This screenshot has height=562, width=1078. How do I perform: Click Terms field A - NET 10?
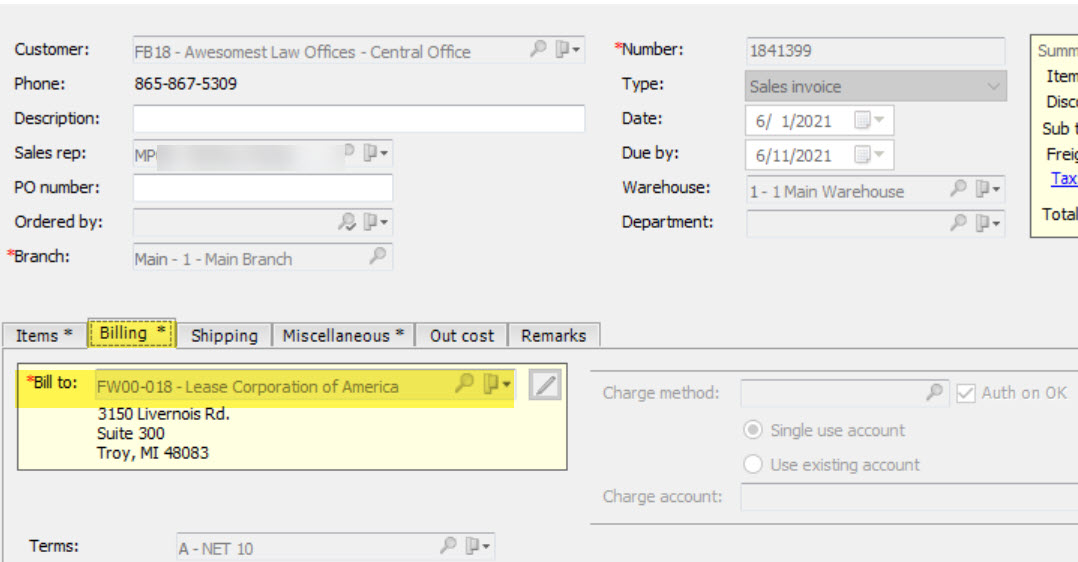point(336,548)
